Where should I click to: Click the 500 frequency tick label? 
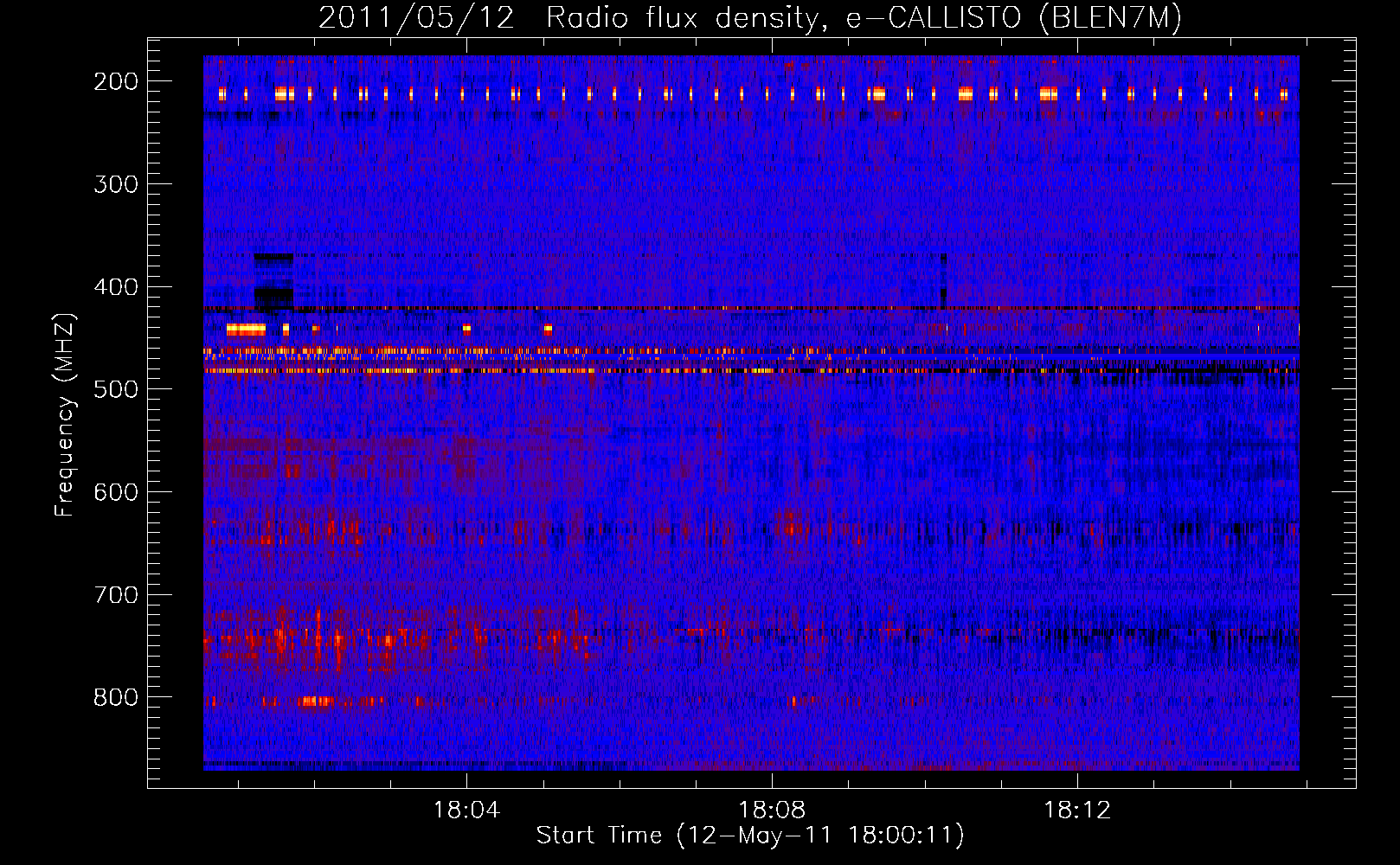[x=116, y=389]
